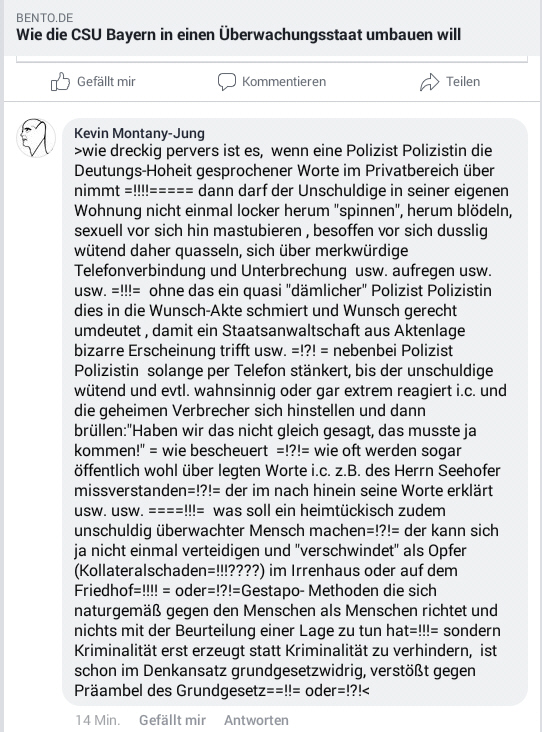542x732 pixels.
Task: Click the word "Kollateralschaden" in the comment
Action: coord(140,570)
